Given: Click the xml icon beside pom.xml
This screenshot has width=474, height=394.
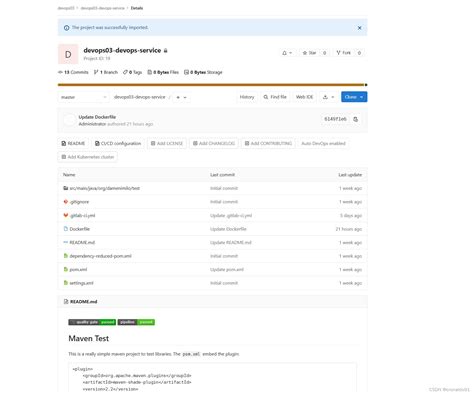Looking at the screenshot, I should pyautogui.click(x=66, y=269).
